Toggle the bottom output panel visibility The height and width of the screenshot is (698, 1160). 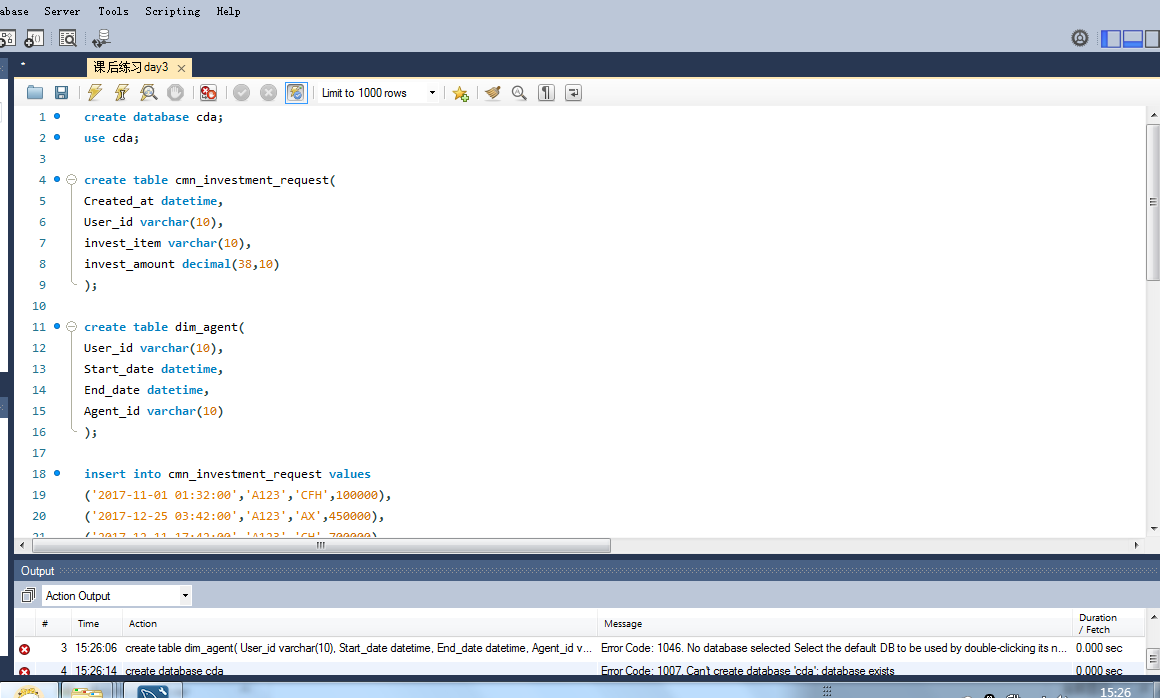[x=1133, y=38]
